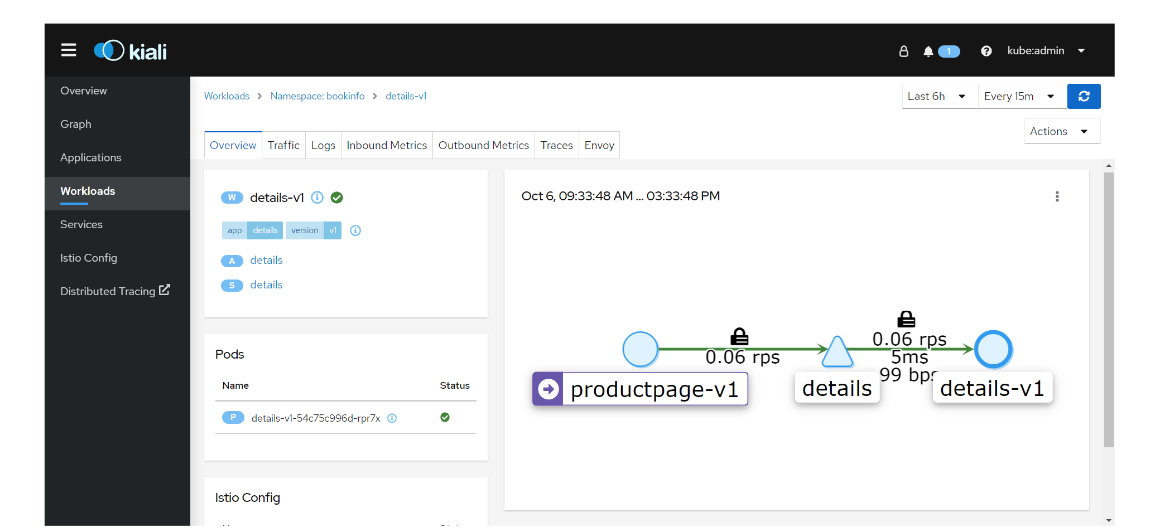Click the info icon next to details-v1 title
This screenshot has width=1164, height=529.
click(317, 197)
